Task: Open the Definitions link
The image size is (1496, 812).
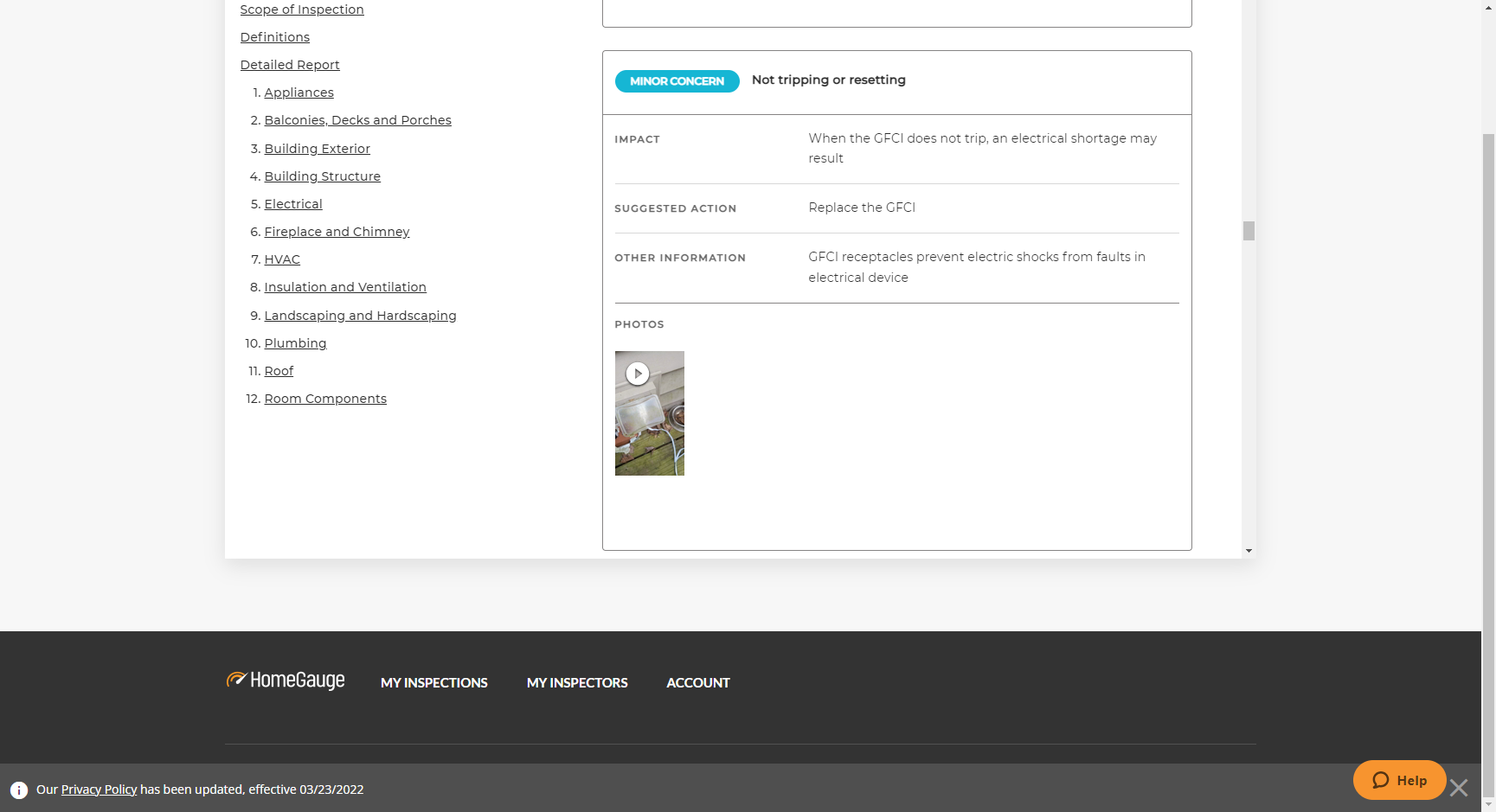Action: point(275,37)
